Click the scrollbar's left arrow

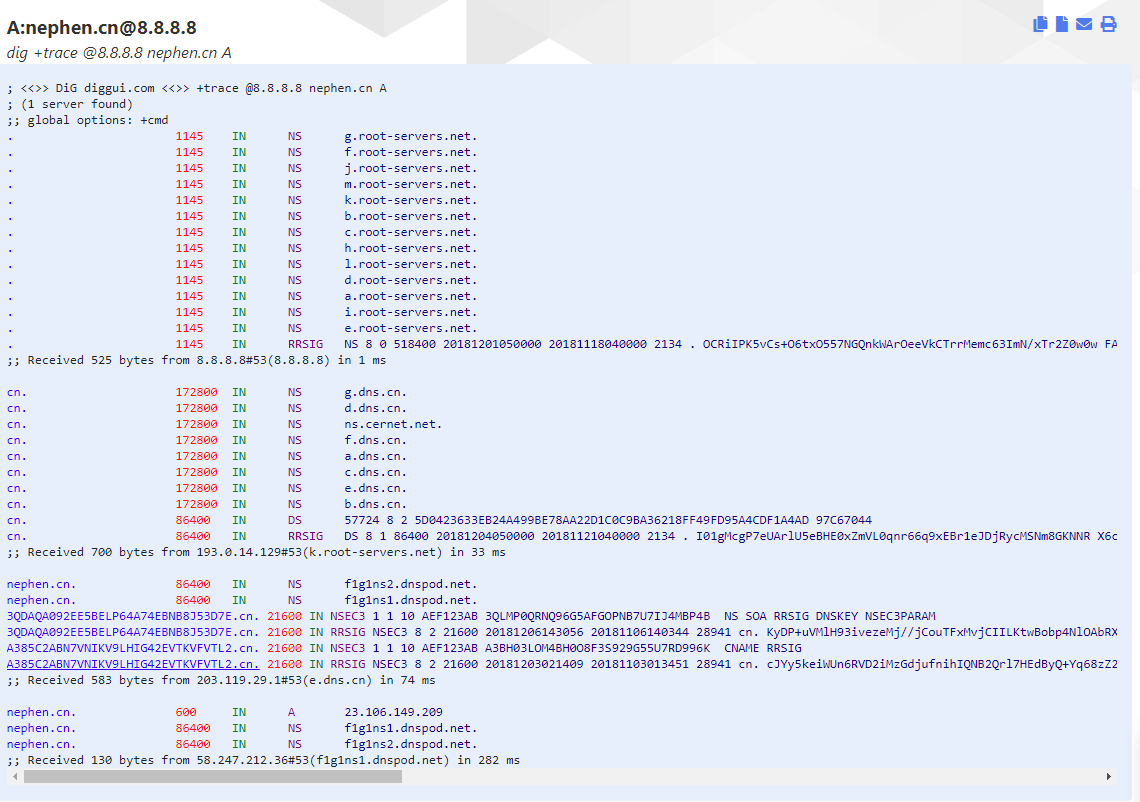[x=15, y=777]
